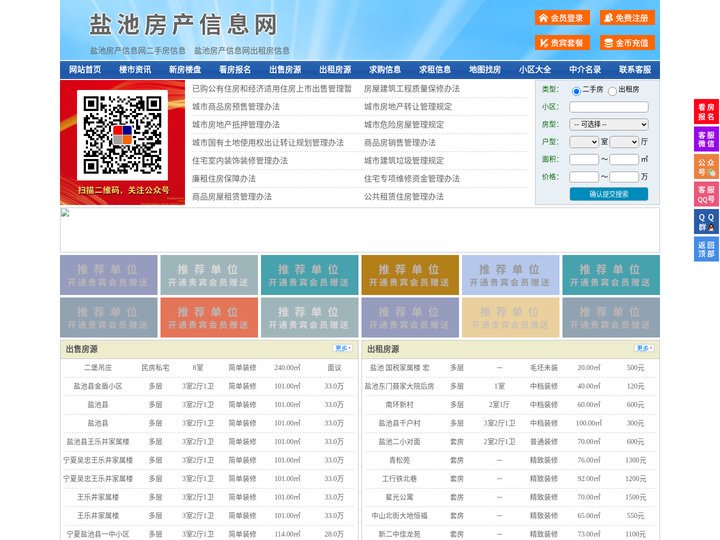Viewport: 720px width, 540px height.
Task: Open 城市房地产转让管理规定 article
Action: pyautogui.click(x=408, y=107)
